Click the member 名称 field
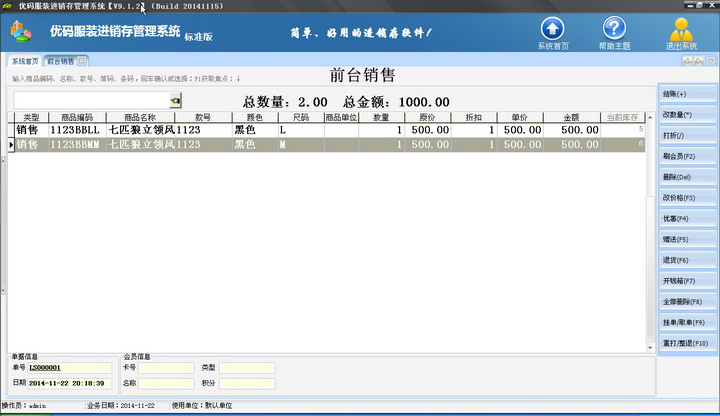 (166, 383)
